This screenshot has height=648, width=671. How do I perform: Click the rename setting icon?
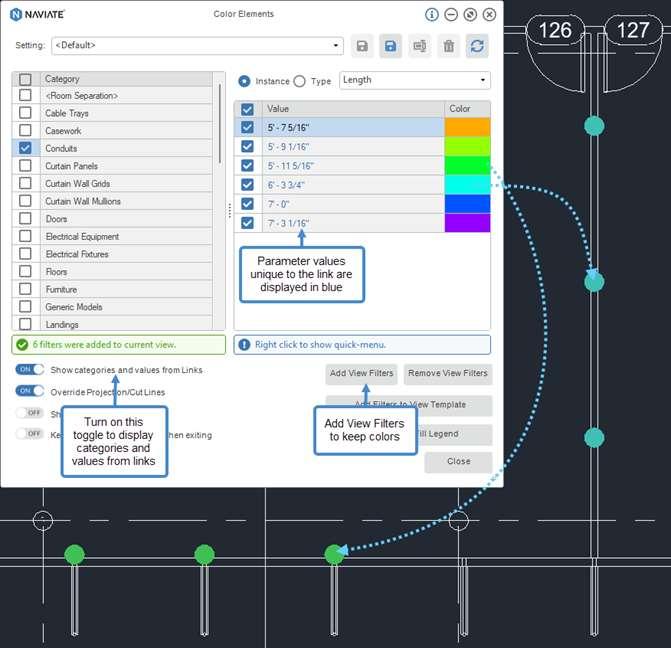[x=419, y=46]
